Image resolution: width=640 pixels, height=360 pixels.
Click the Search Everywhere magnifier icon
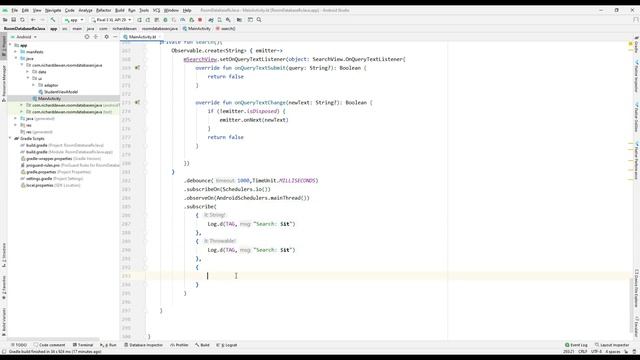pos(259,20)
